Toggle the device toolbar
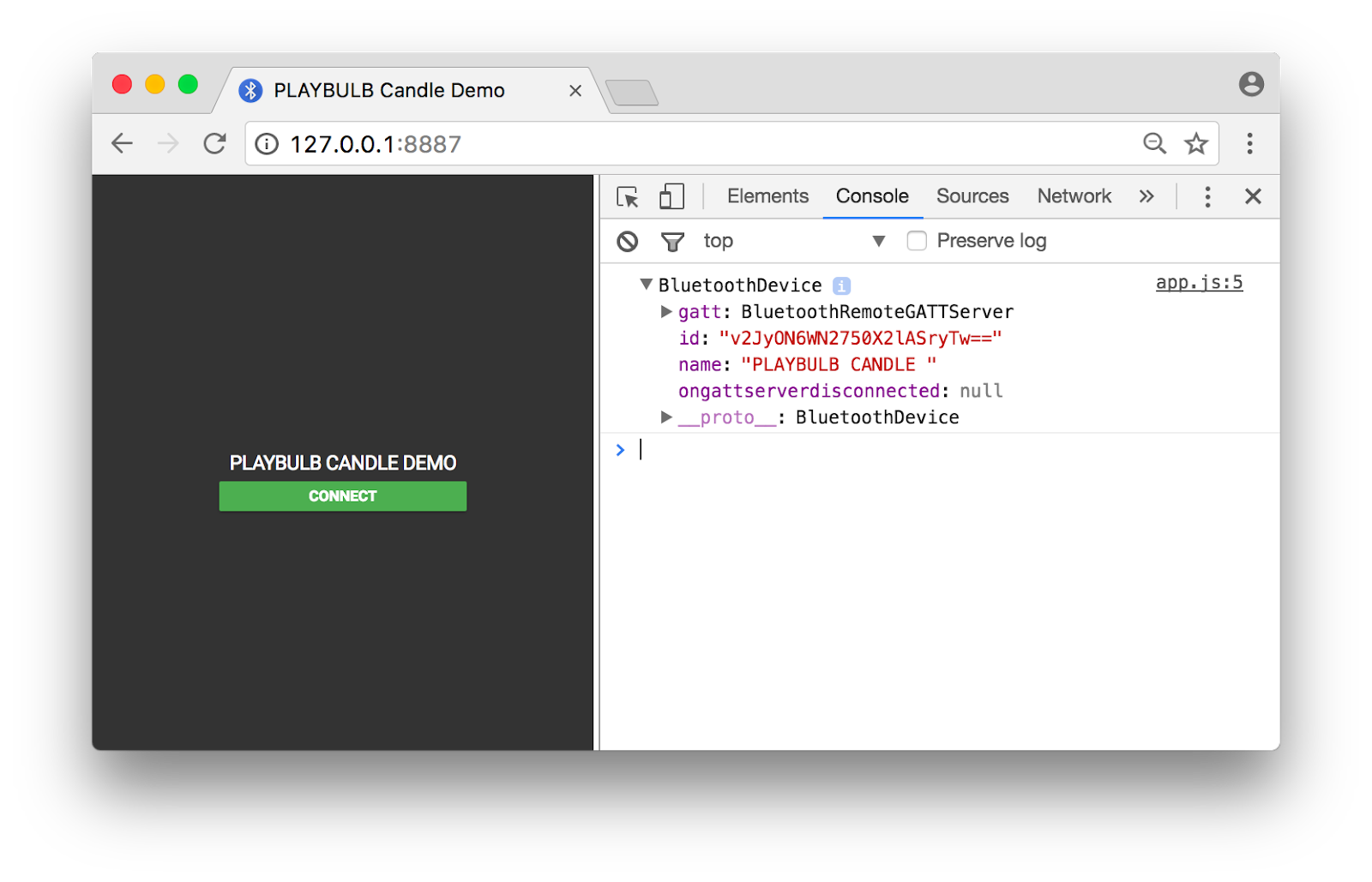The width and height of the screenshot is (1372, 882). 671,196
